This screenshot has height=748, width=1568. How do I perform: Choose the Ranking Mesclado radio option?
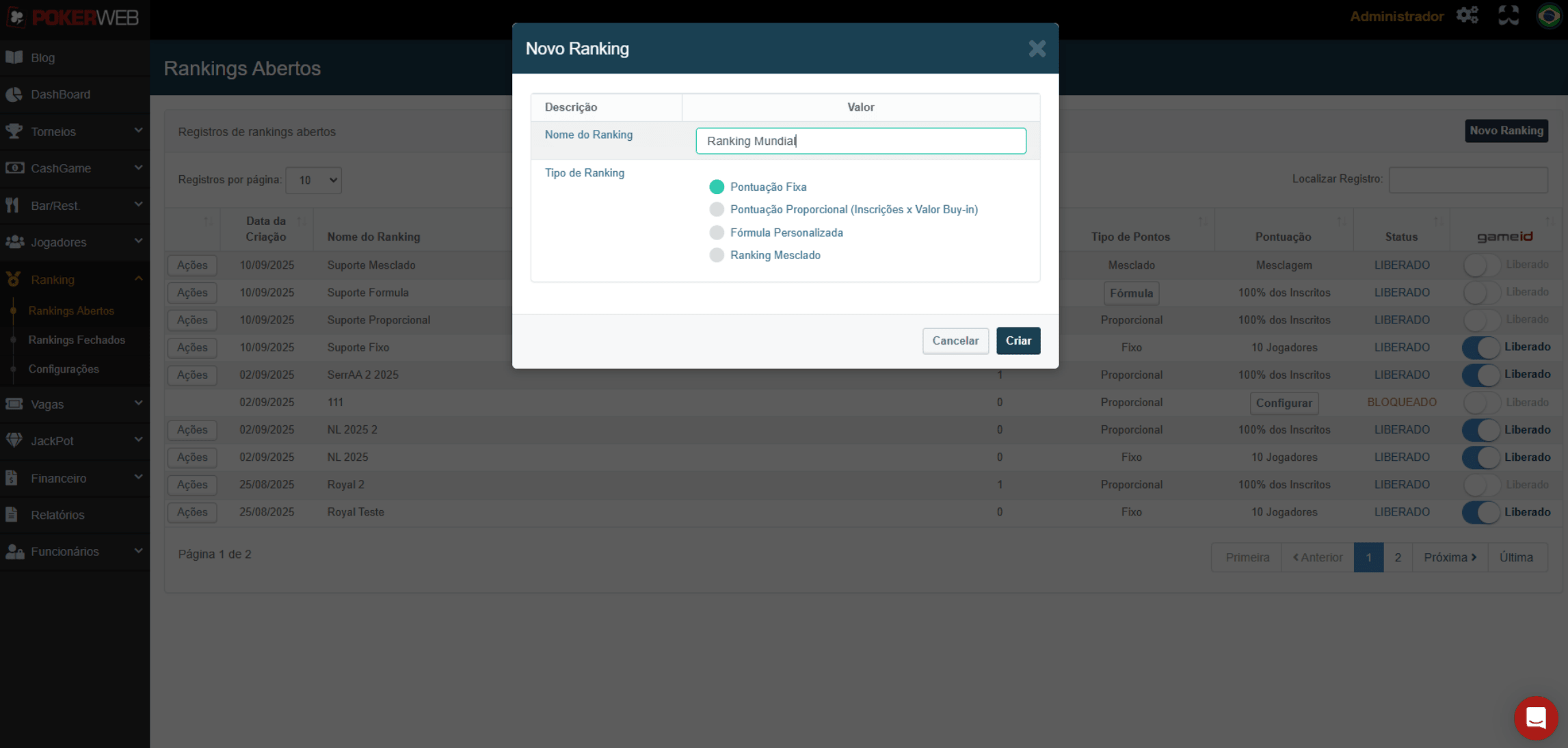pyautogui.click(x=717, y=255)
